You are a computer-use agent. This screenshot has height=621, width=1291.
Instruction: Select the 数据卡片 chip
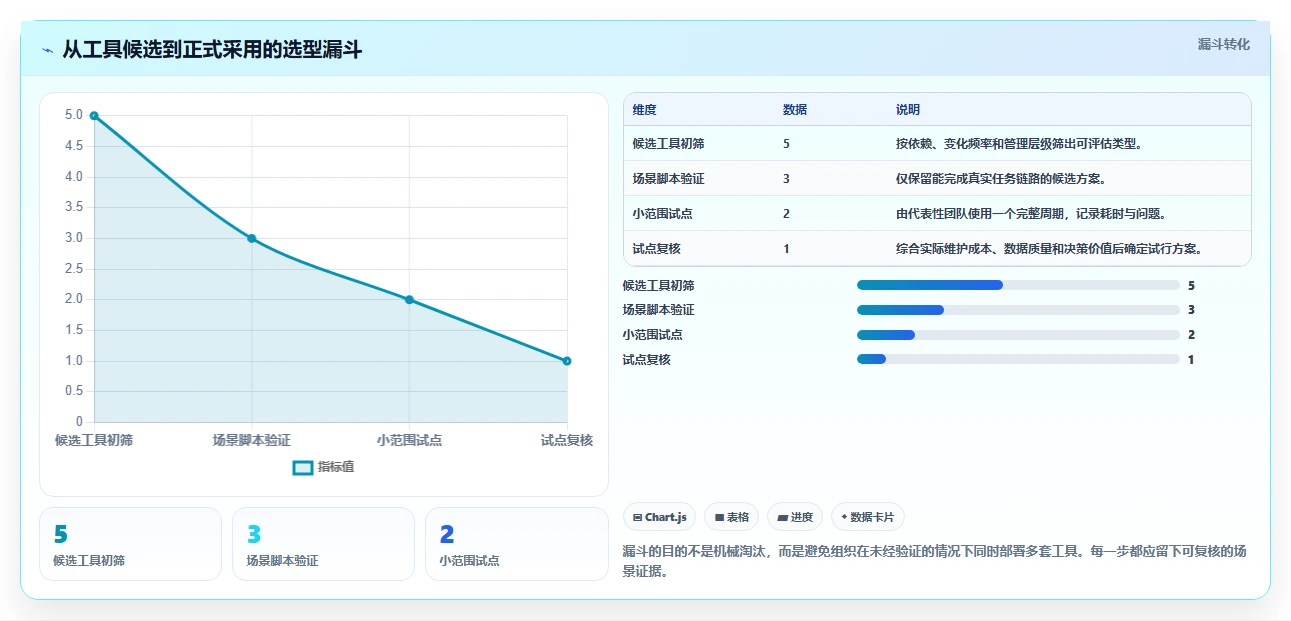pos(868,517)
